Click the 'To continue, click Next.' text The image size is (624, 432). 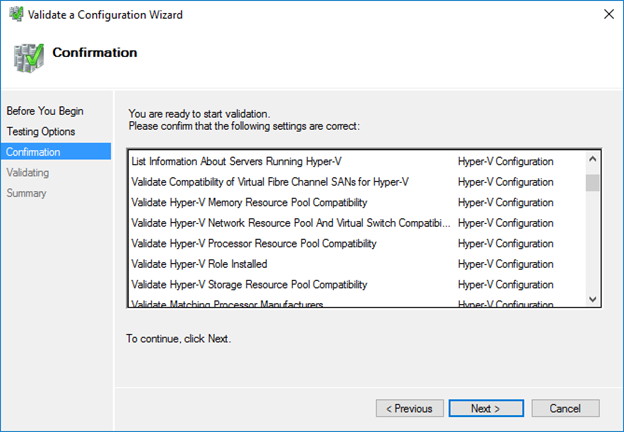coord(179,339)
